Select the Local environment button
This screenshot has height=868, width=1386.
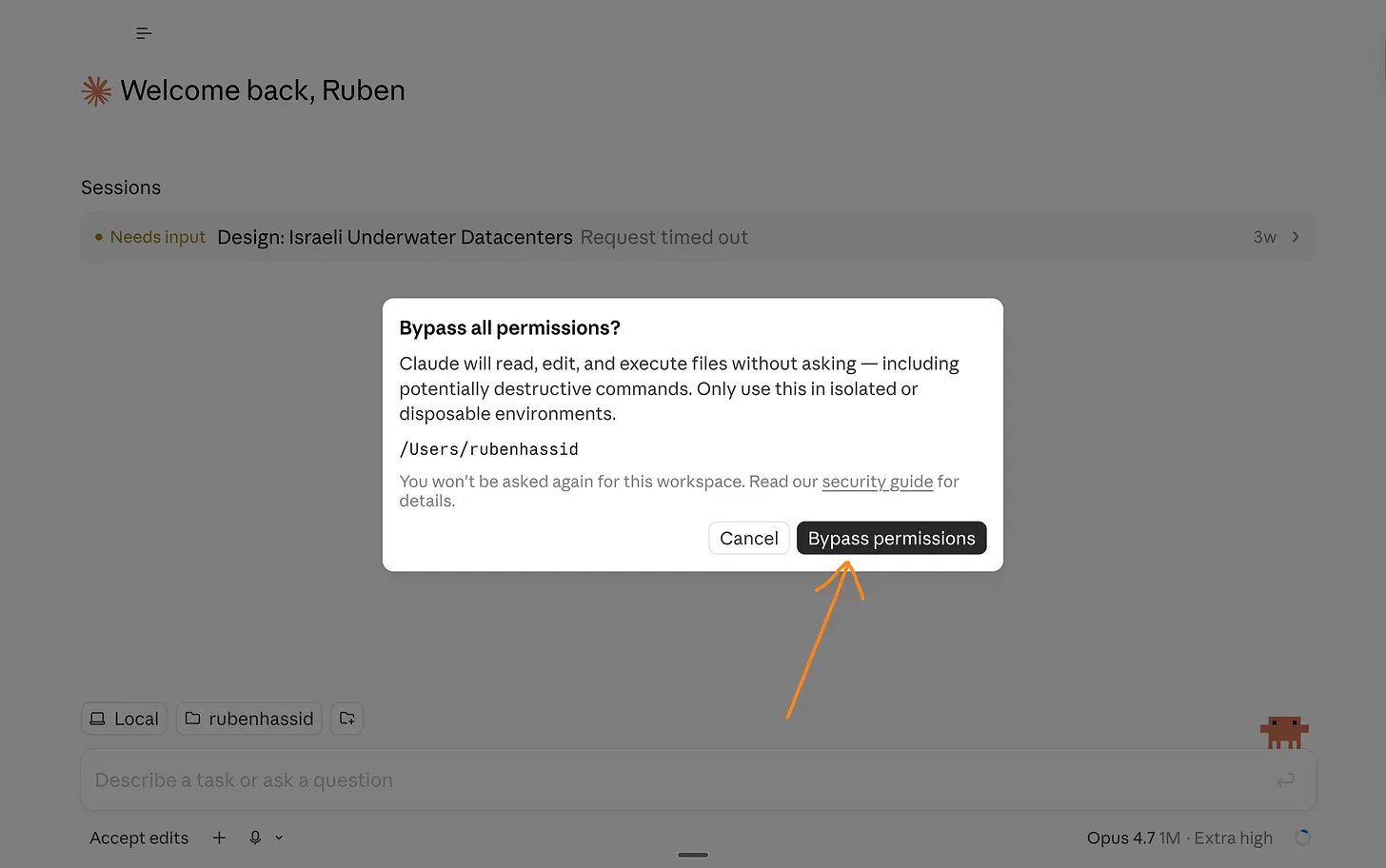(124, 719)
